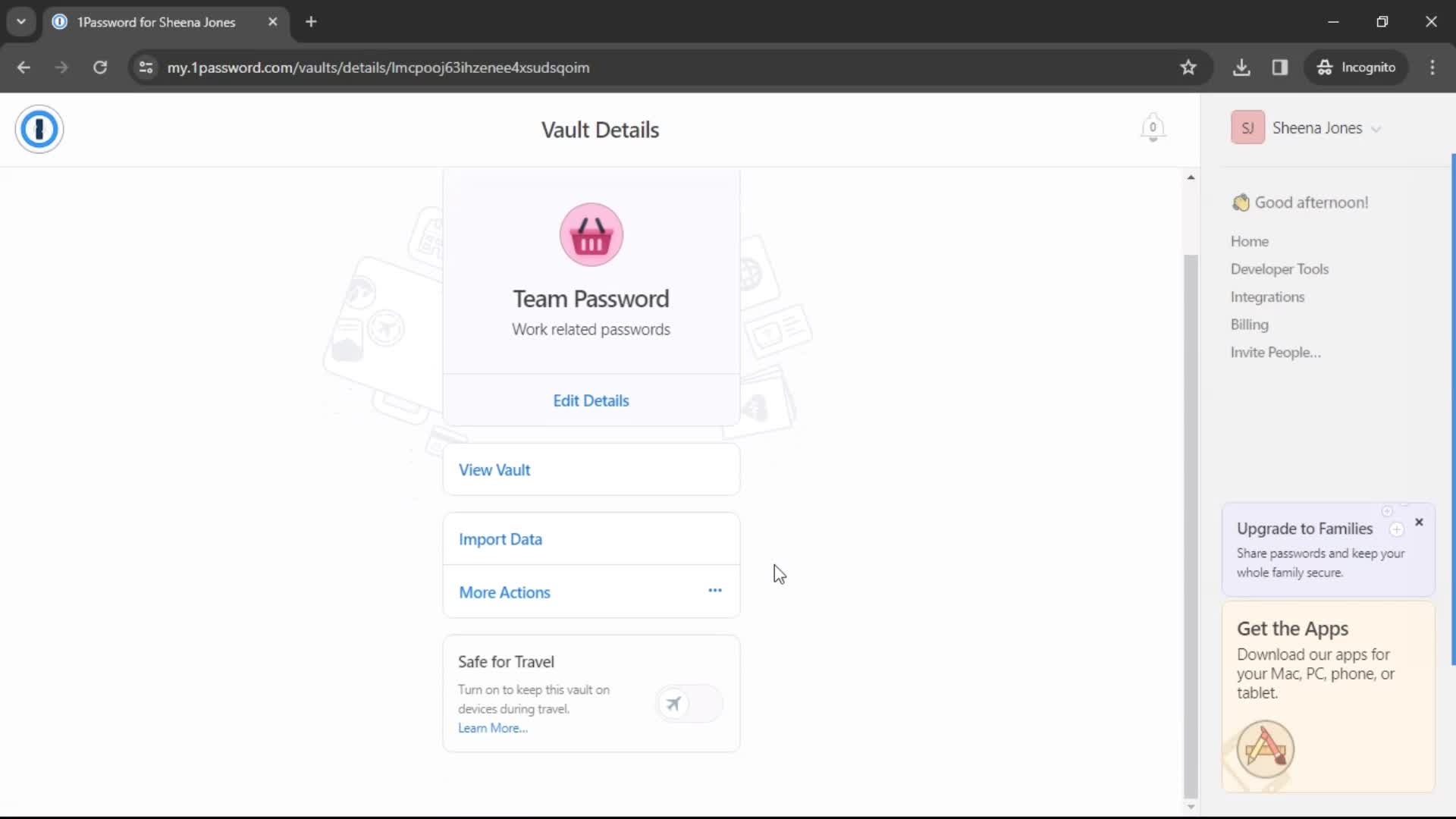
Task: Click the Sheena Jones profile icon
Action: point(1248,128)
